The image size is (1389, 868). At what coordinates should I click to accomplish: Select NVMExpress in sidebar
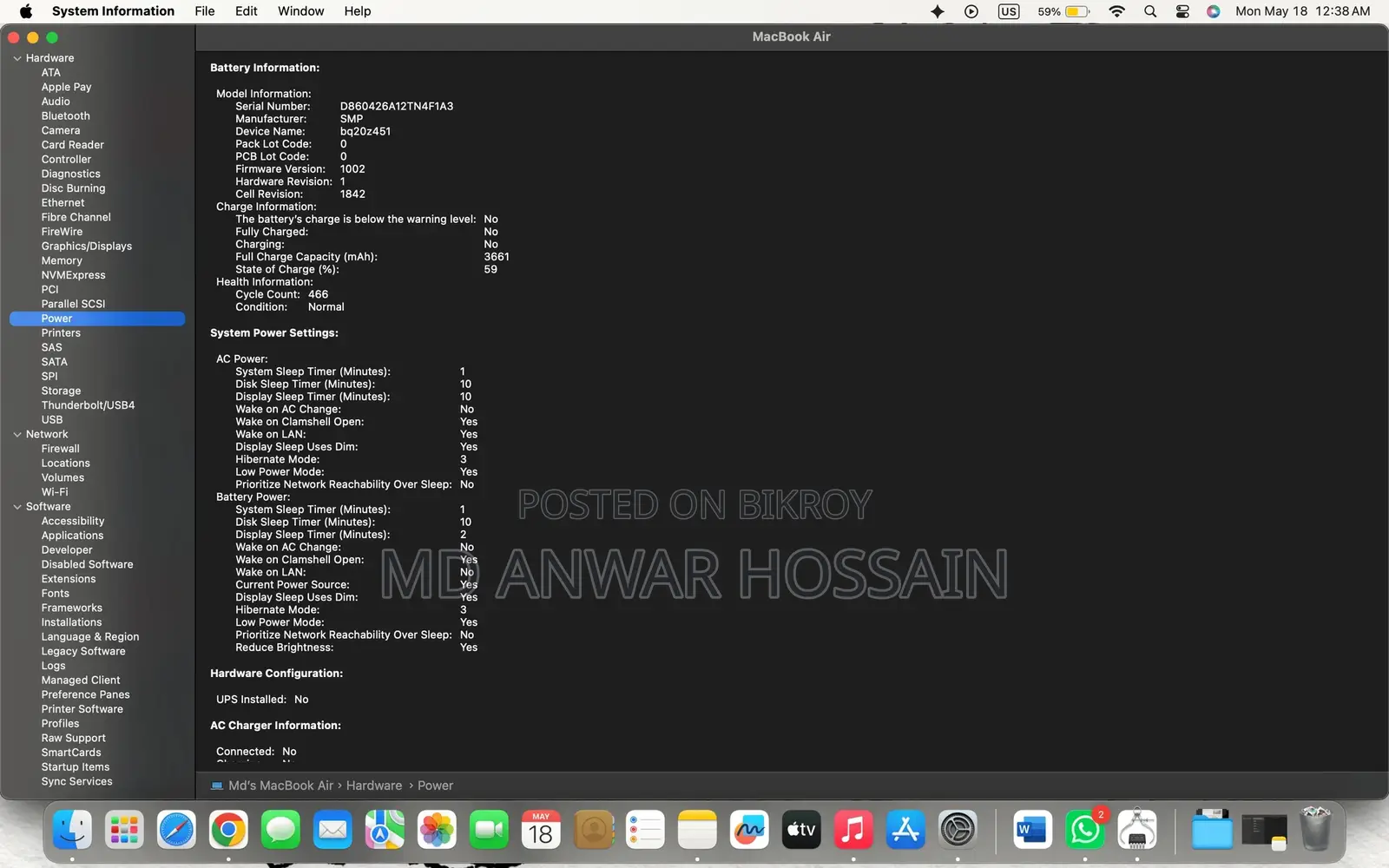[x=74, y=275]
